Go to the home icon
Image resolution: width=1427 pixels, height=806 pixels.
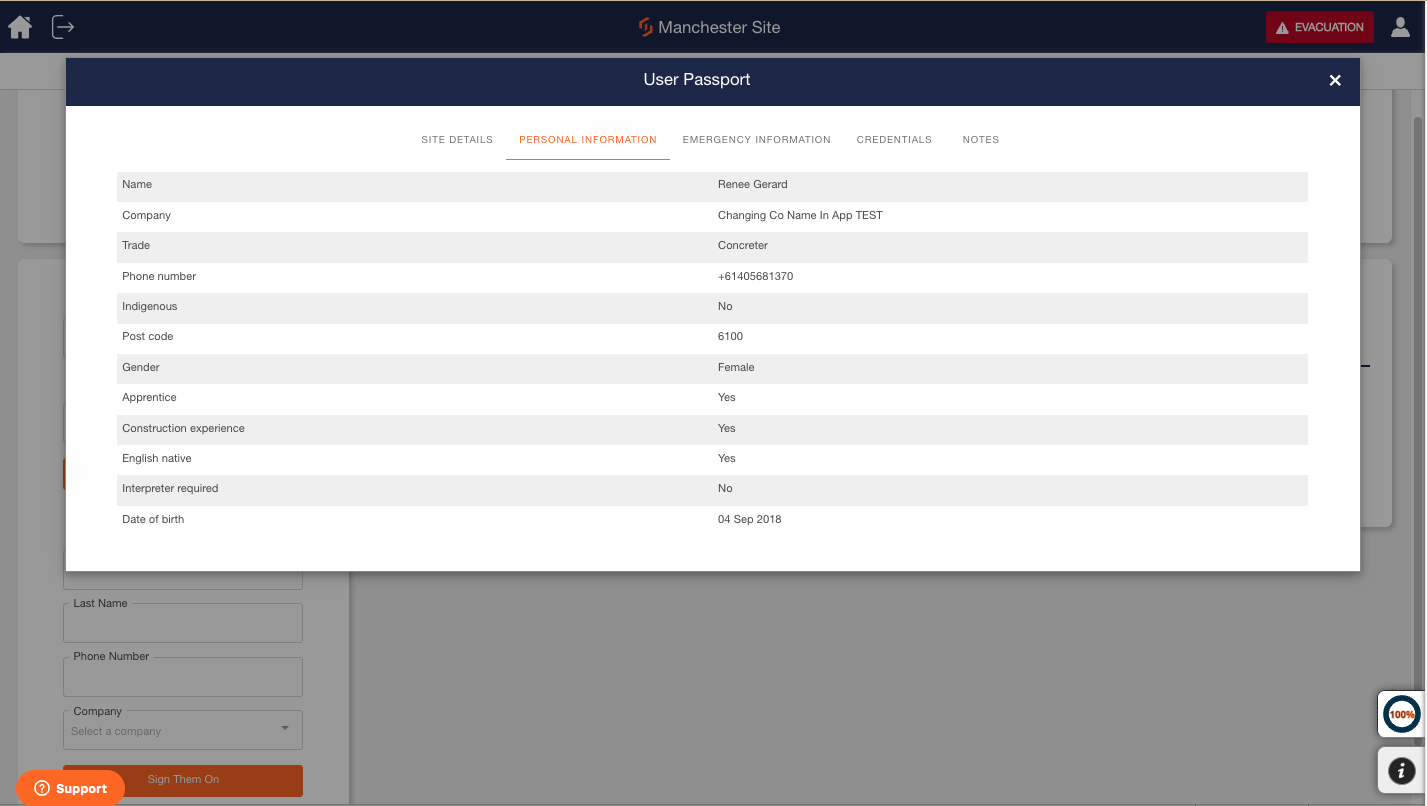20,27
